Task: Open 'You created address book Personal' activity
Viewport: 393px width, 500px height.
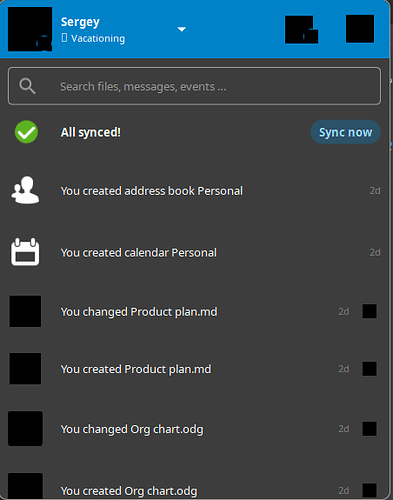Action: pos(194,191)
